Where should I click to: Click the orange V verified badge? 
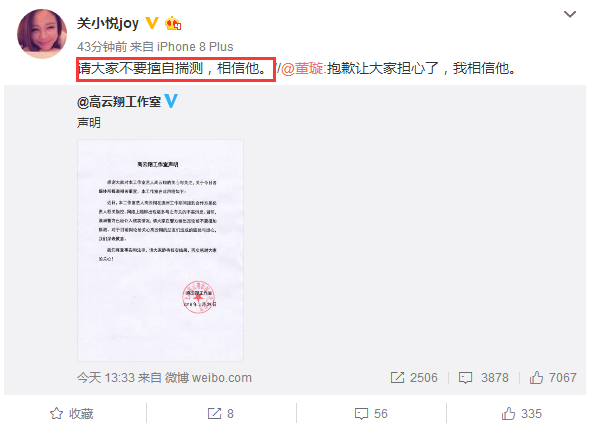click(152, 23)
